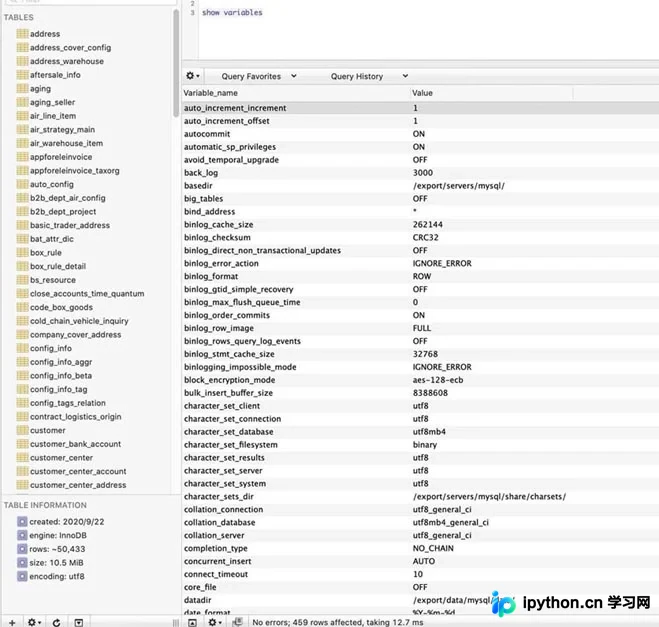This screenshot has height=627, width=659.
Task: Select the air_line_item table
Action: pos(53,116)
